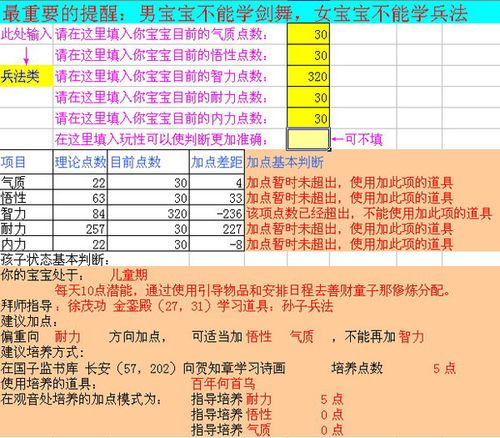Image resolution: width=500 pixels, height=438 pixels.
Task: Select the yellow 耐力点数 input cell
Action: pyautogui.click(x=308, y=97)
